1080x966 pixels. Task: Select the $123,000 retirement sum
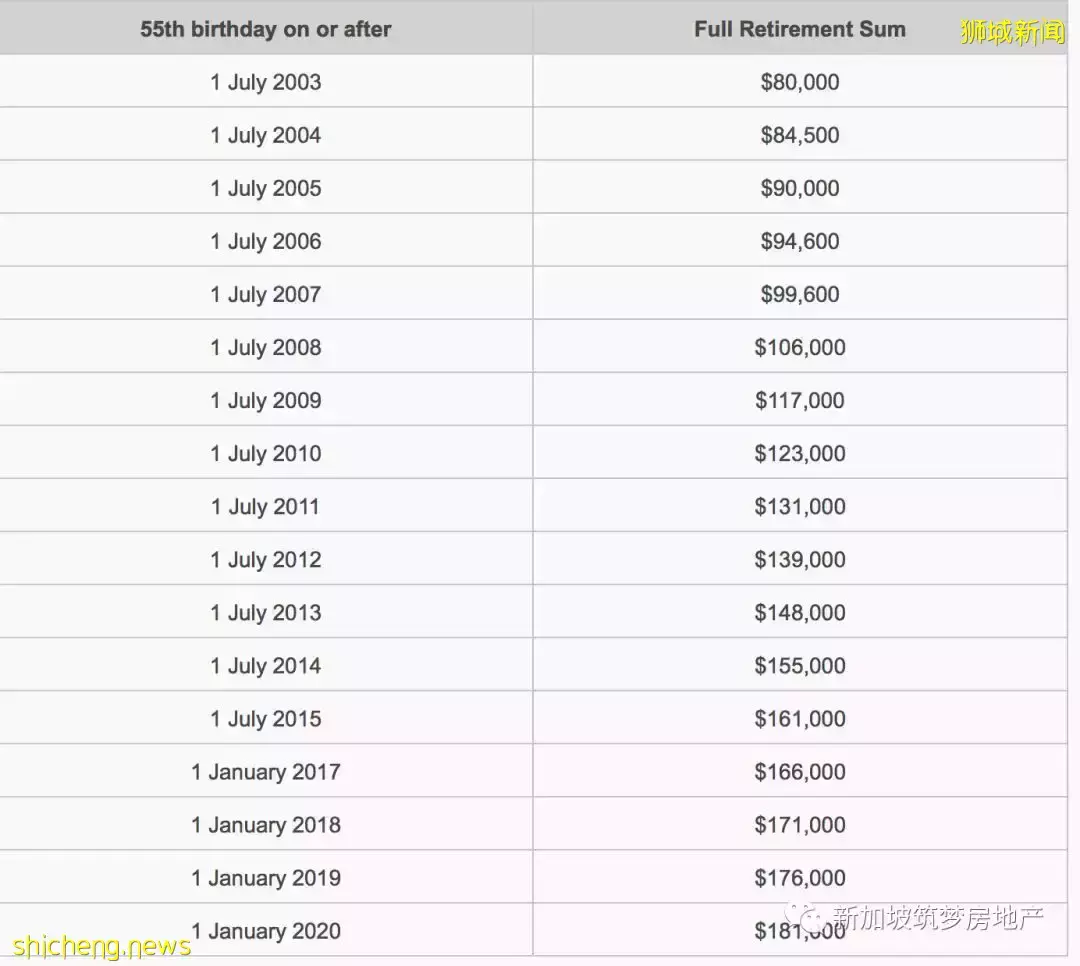(x=799, y=453)
